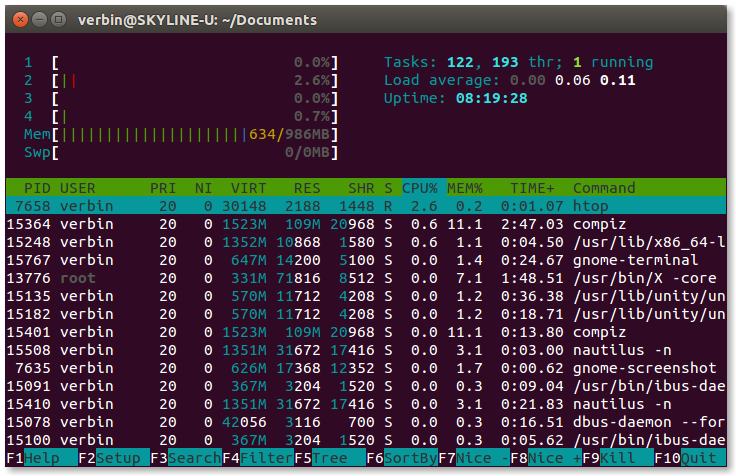Select unity process with PID 15135
The height and width of the screenshot is (476, 736).
366,296
